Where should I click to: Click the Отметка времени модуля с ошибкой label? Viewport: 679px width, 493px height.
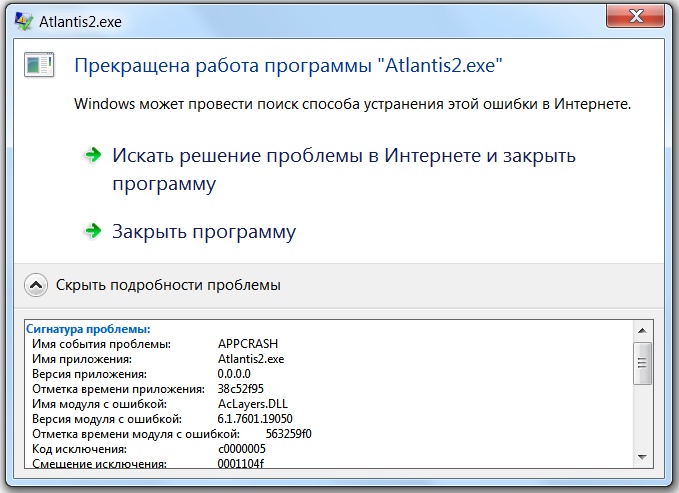click(x=136, y=434)
